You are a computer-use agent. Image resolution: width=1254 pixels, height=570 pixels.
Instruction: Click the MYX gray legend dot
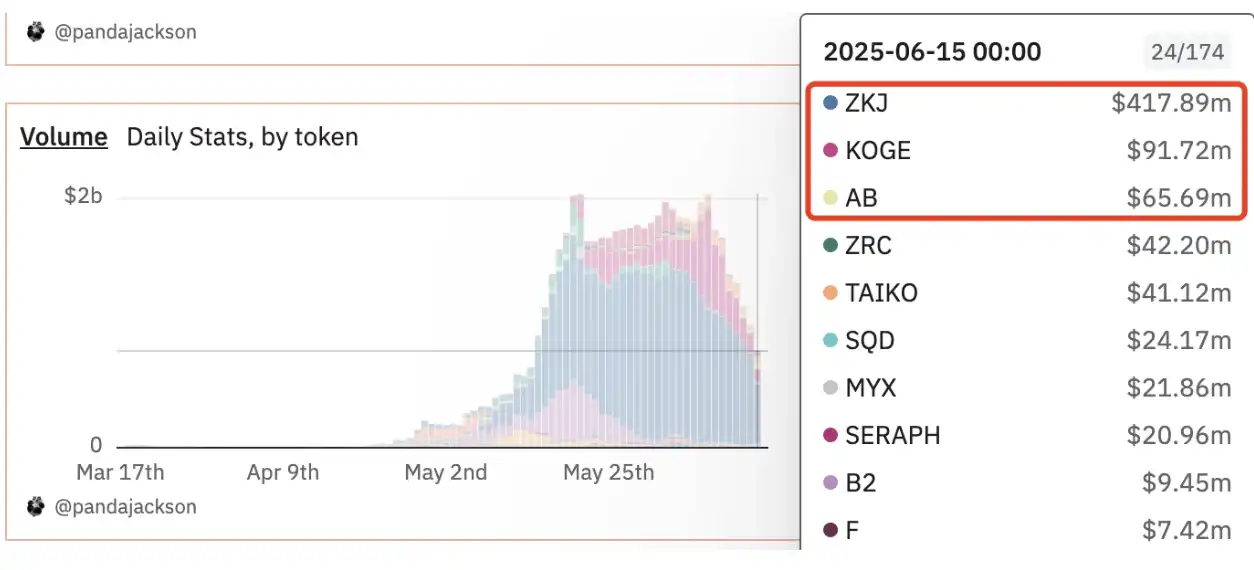coord(830,388)
